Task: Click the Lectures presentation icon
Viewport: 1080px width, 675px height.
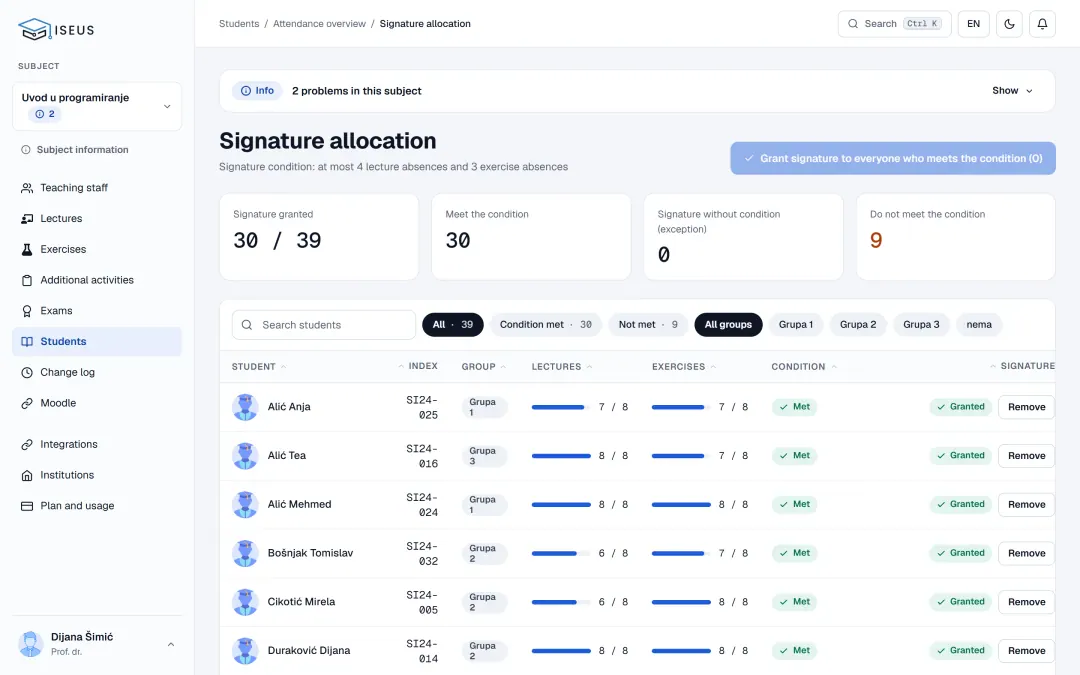Action: pos(27,219)
